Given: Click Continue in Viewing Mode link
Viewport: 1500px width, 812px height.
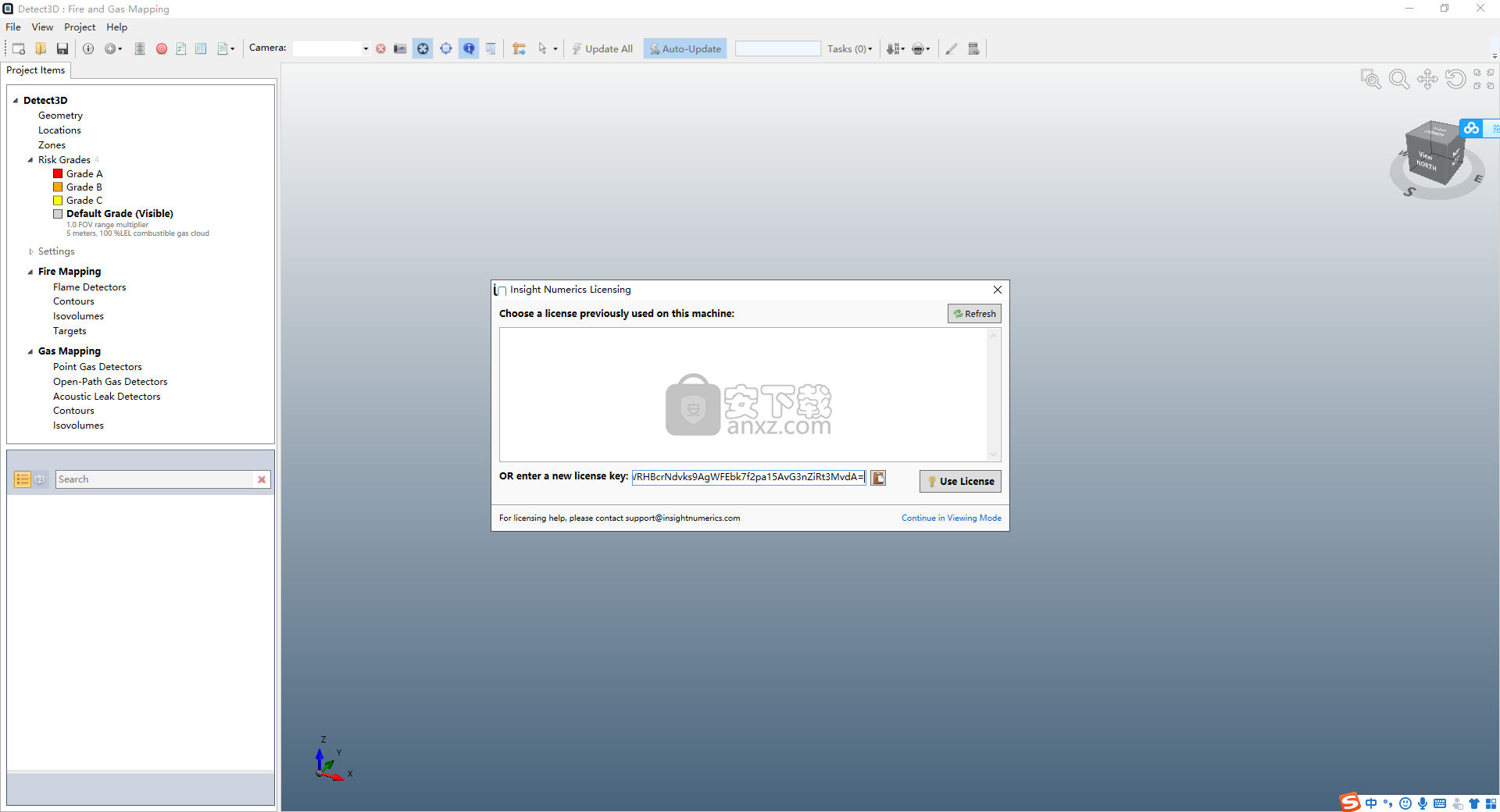Looking at the screenshot, I should click(x=951, y=518).
